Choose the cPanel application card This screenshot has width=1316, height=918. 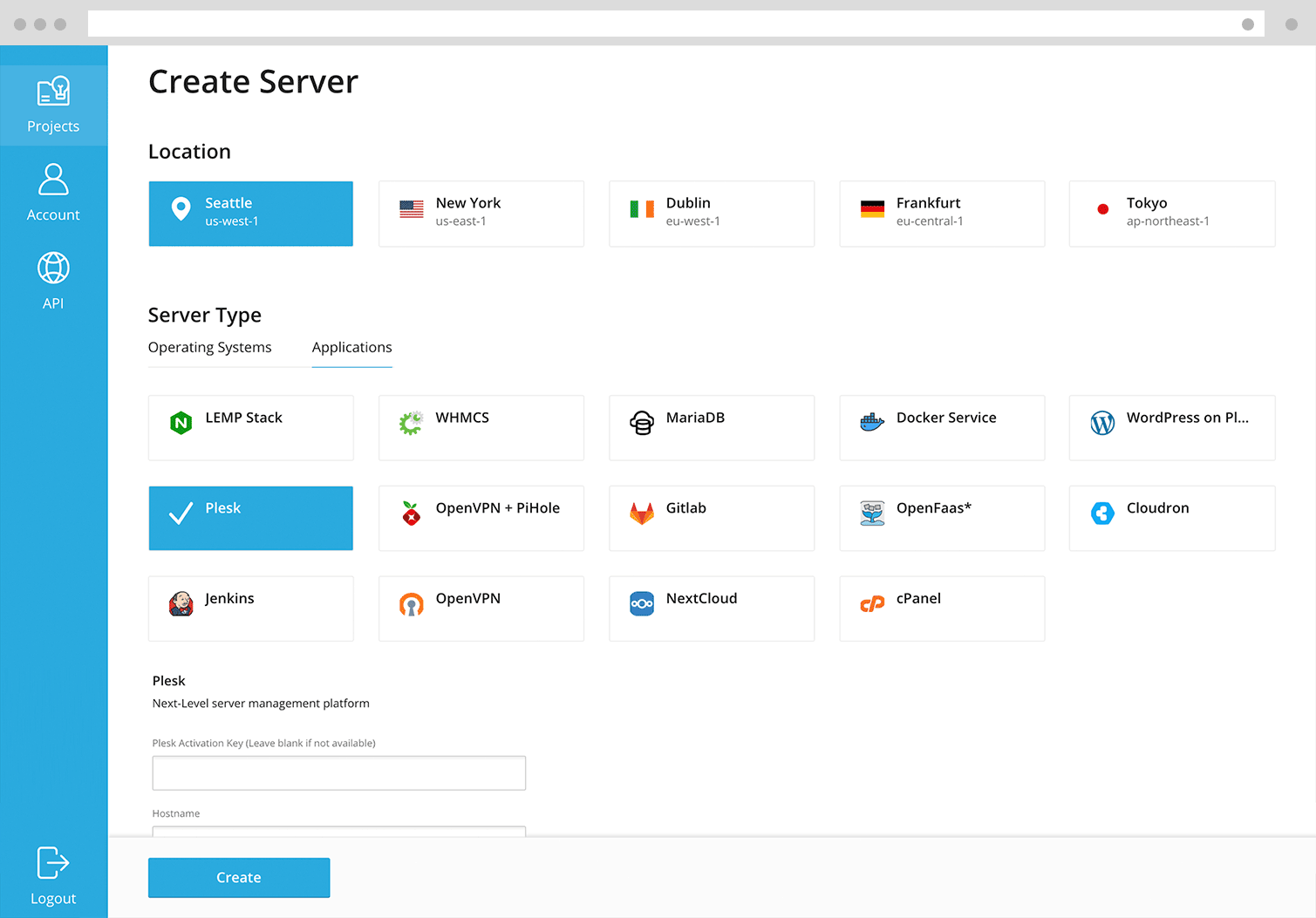[942, 609]
